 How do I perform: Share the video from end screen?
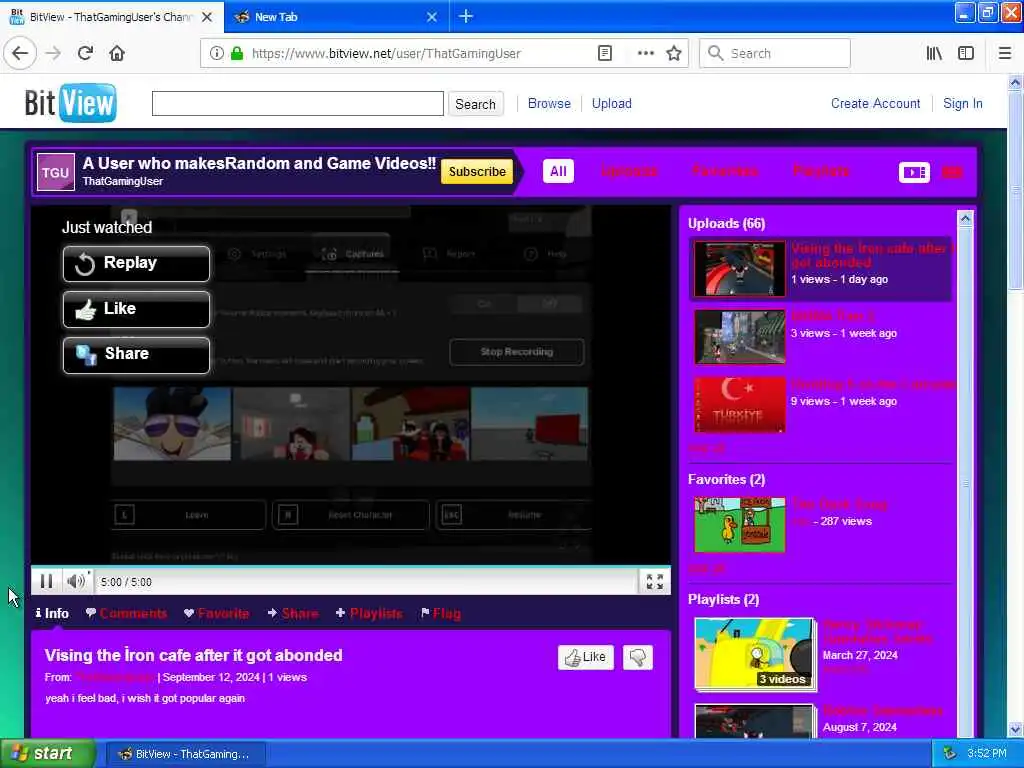click(136, 355)
